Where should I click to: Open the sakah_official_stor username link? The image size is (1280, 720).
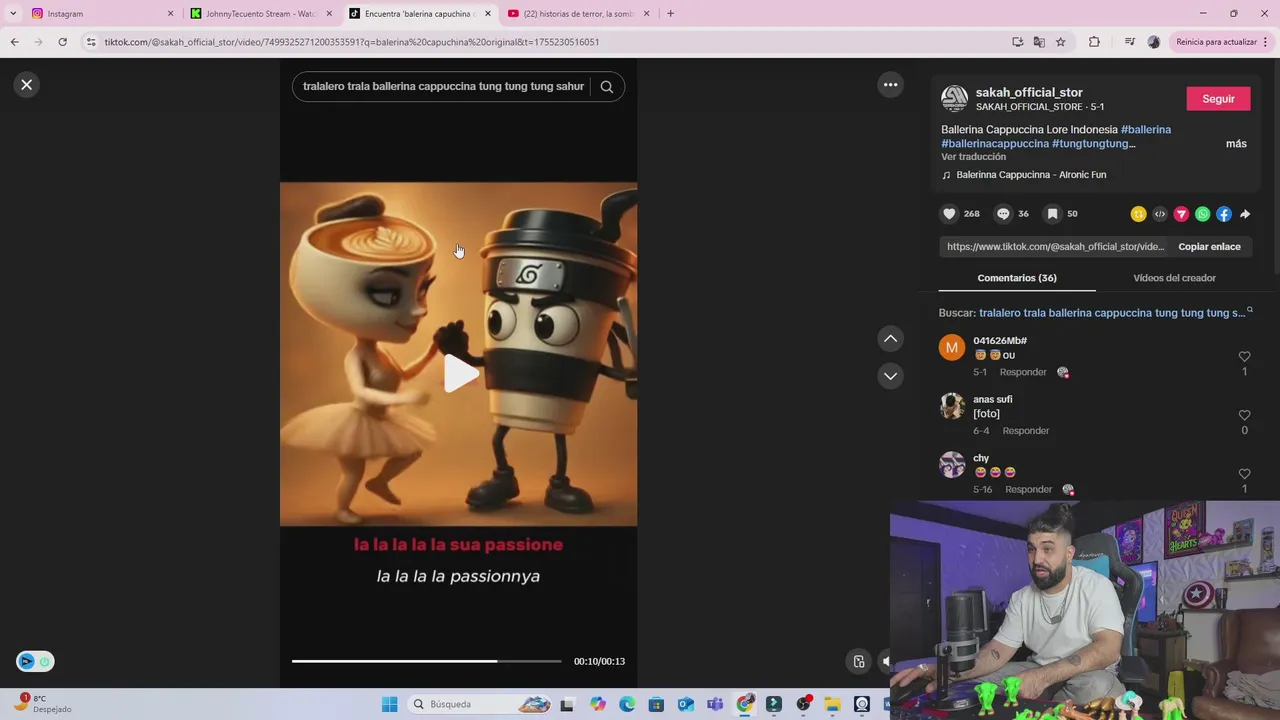(1029, 92)
